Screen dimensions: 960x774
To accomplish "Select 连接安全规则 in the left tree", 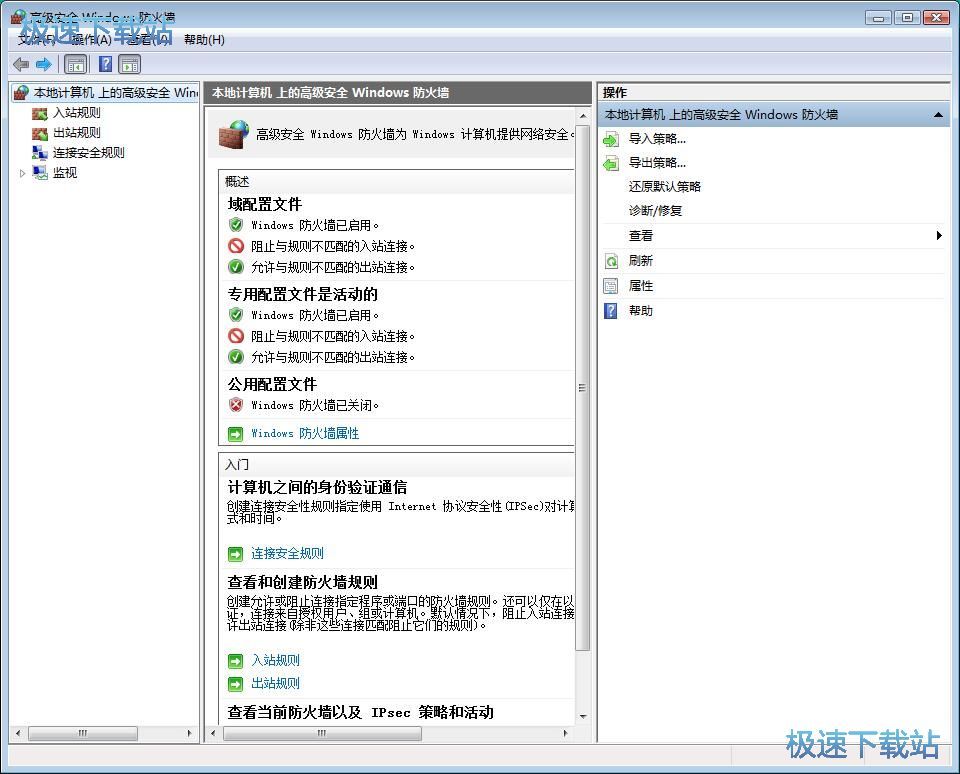I will tap(89, 153).
